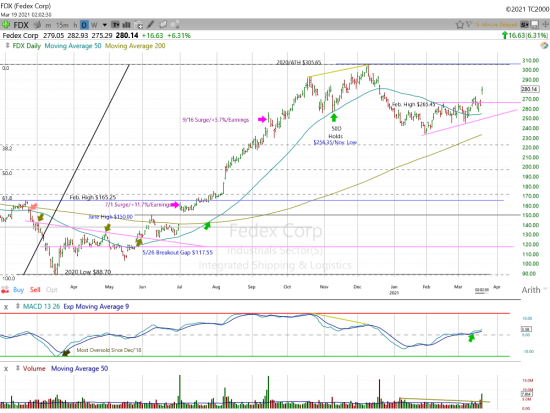
Task: Click the Buy button
Action: (19, 290)
